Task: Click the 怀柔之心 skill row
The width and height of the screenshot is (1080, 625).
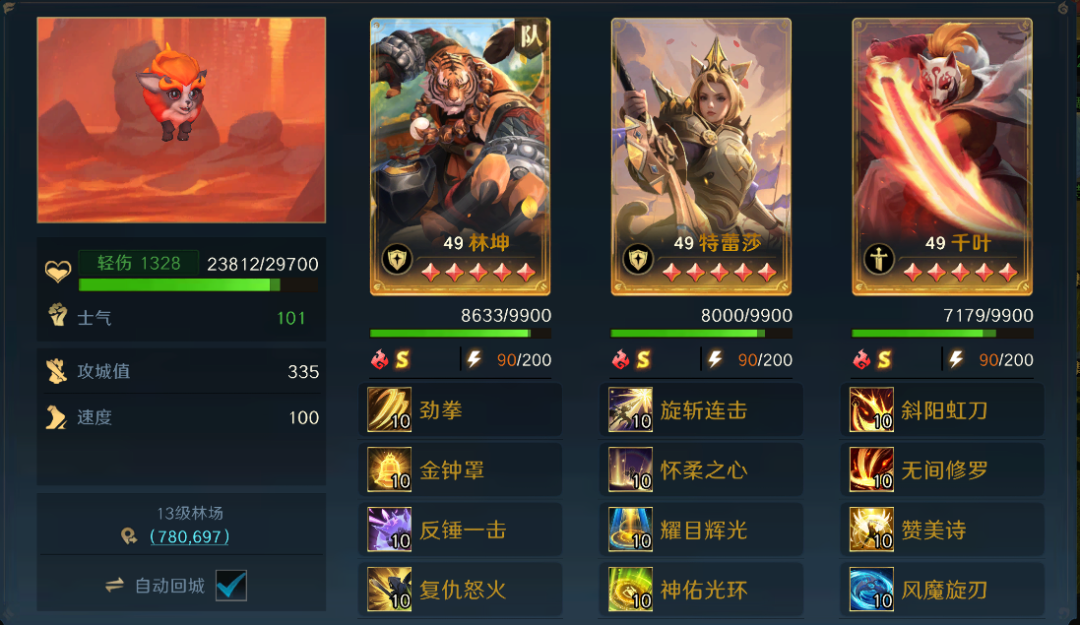Action: pyautogui.click(x=701, y=470)
